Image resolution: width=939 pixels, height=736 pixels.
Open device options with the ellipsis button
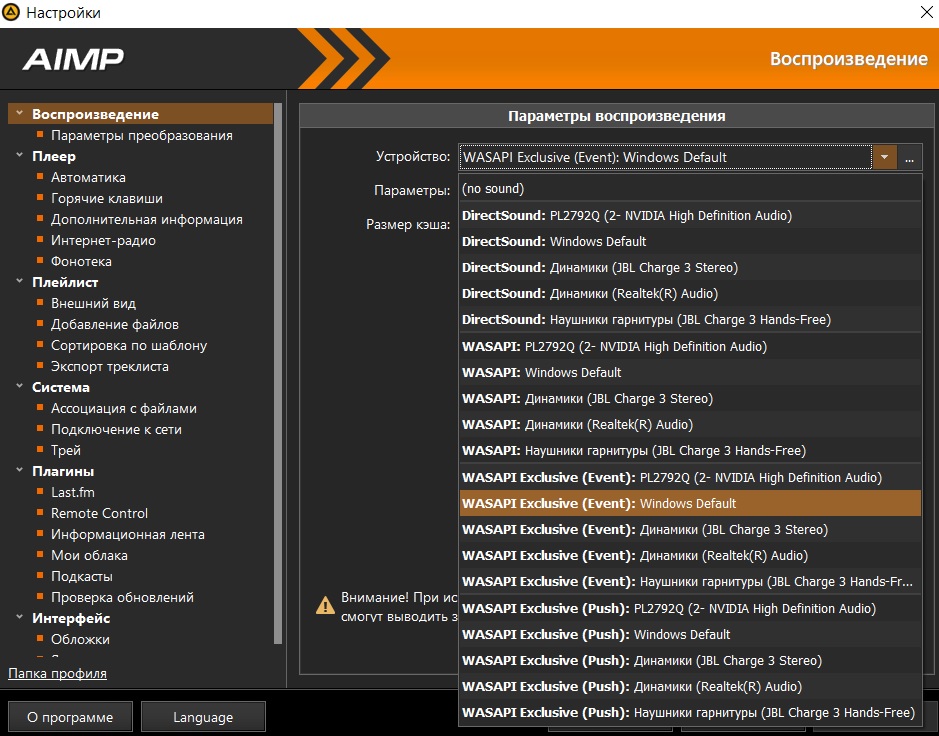[x=910, y=158]
